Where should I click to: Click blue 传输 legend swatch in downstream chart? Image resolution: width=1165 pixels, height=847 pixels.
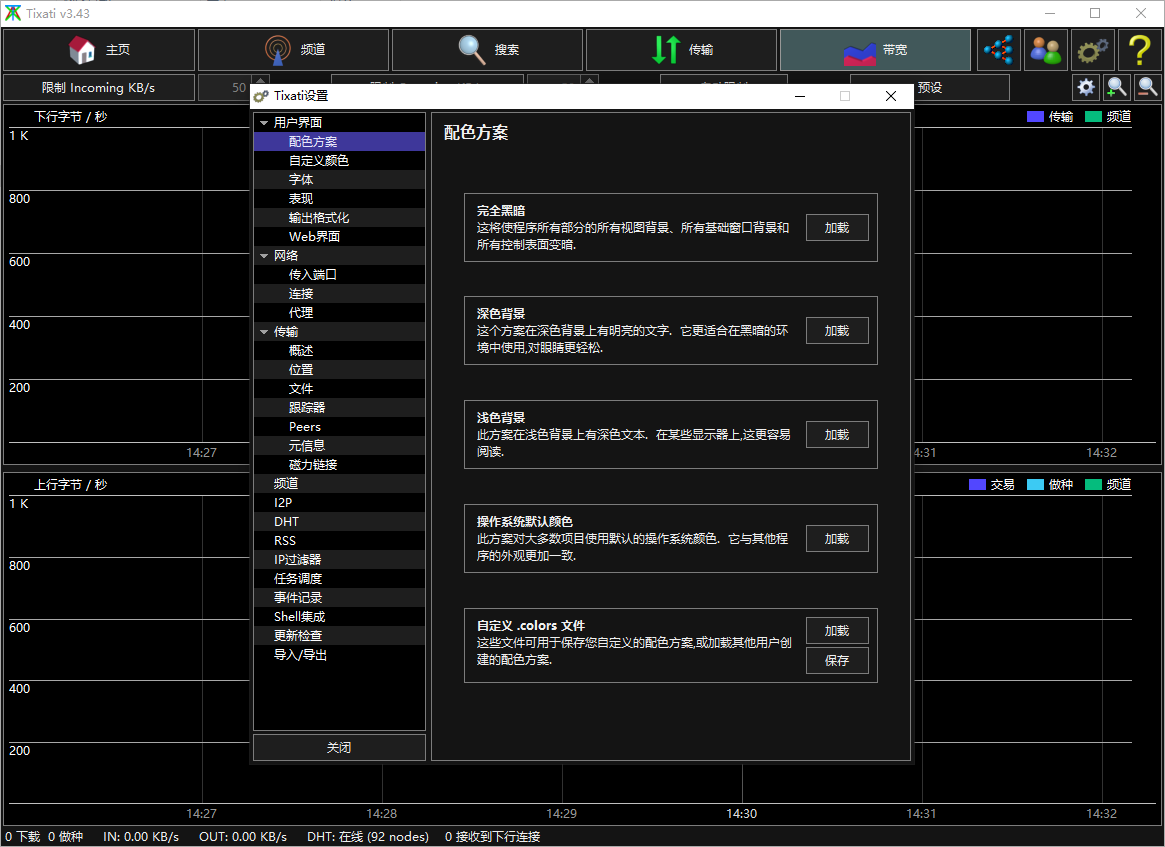point(1035,117)
